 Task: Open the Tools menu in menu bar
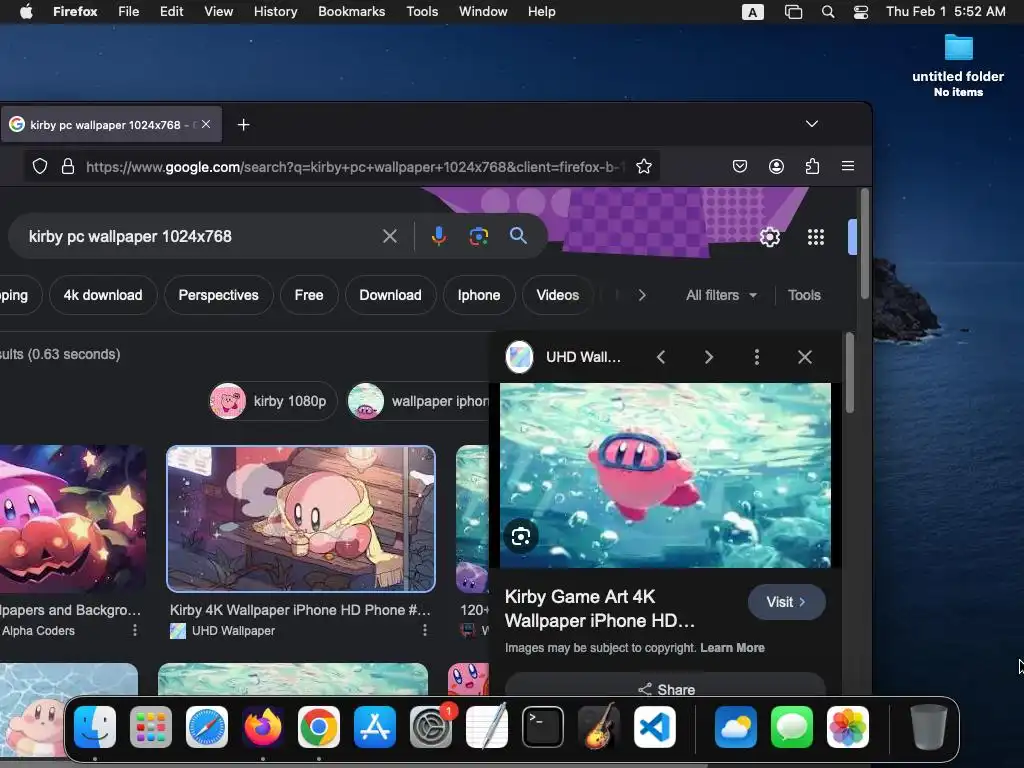point(422,12)
